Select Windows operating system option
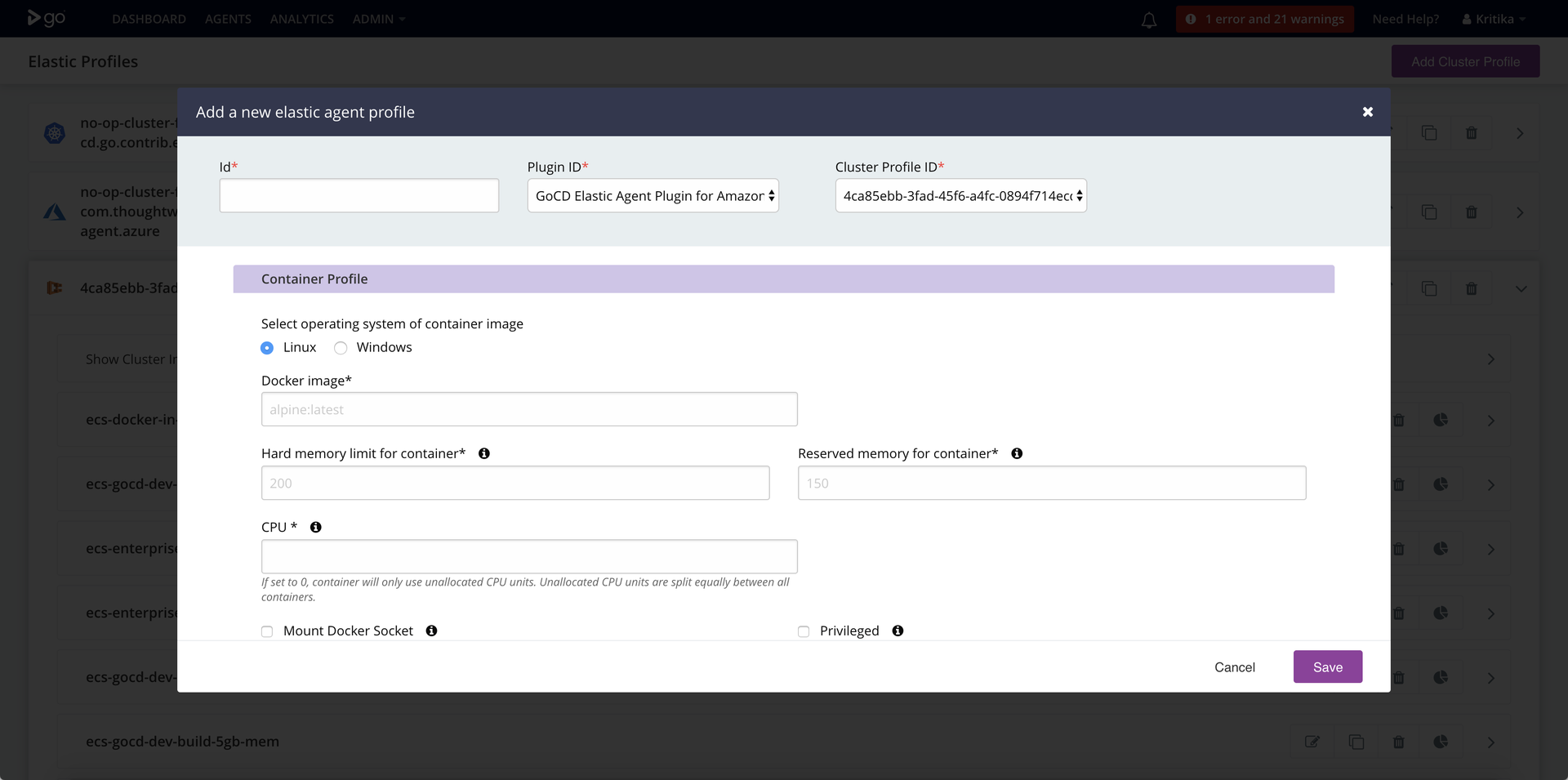1568x780 pixels. click(x=341, y=348)
